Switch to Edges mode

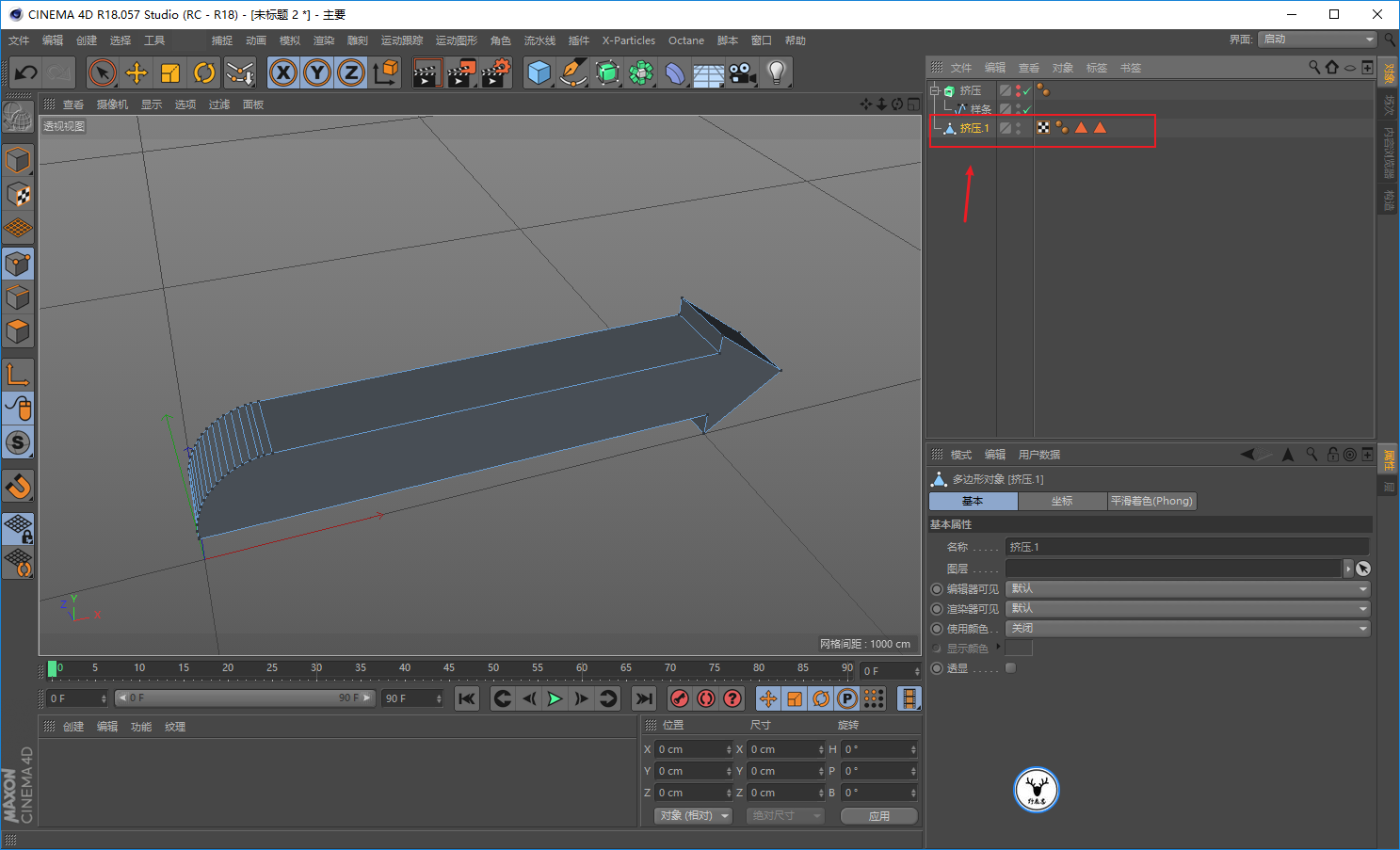point(18,297)
